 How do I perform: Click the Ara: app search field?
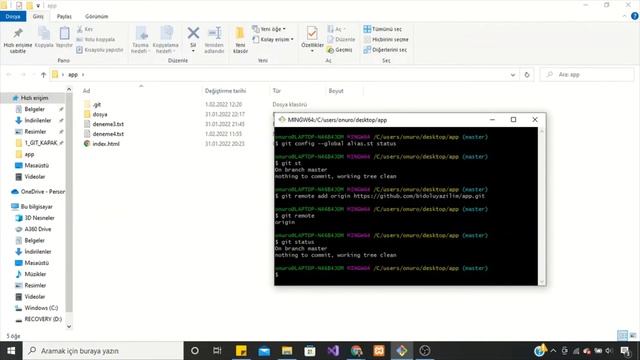(587, 75)
